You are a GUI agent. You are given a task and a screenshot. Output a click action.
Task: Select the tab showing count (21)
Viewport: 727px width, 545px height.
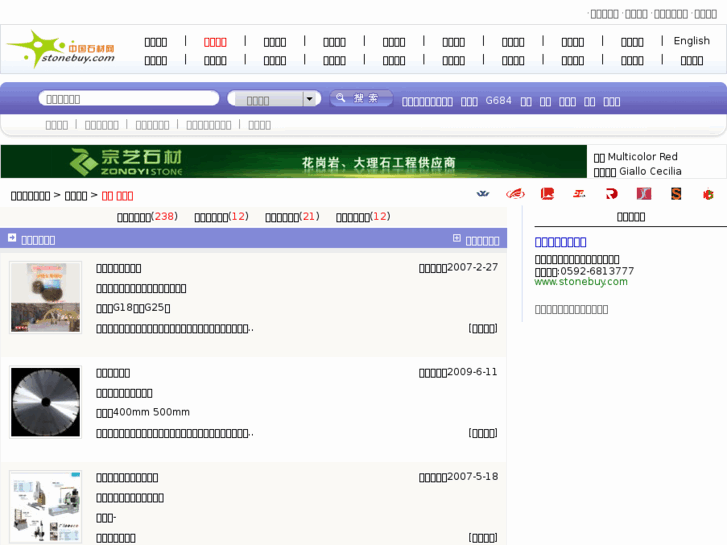pos(292,217)
